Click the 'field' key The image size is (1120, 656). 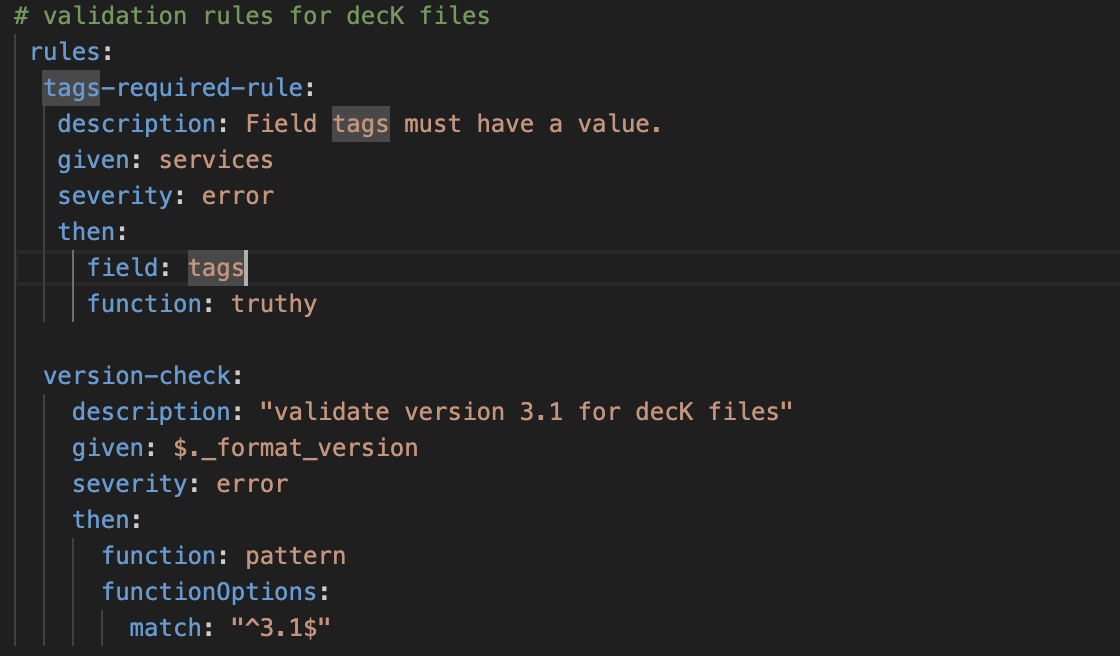point(122,268)
